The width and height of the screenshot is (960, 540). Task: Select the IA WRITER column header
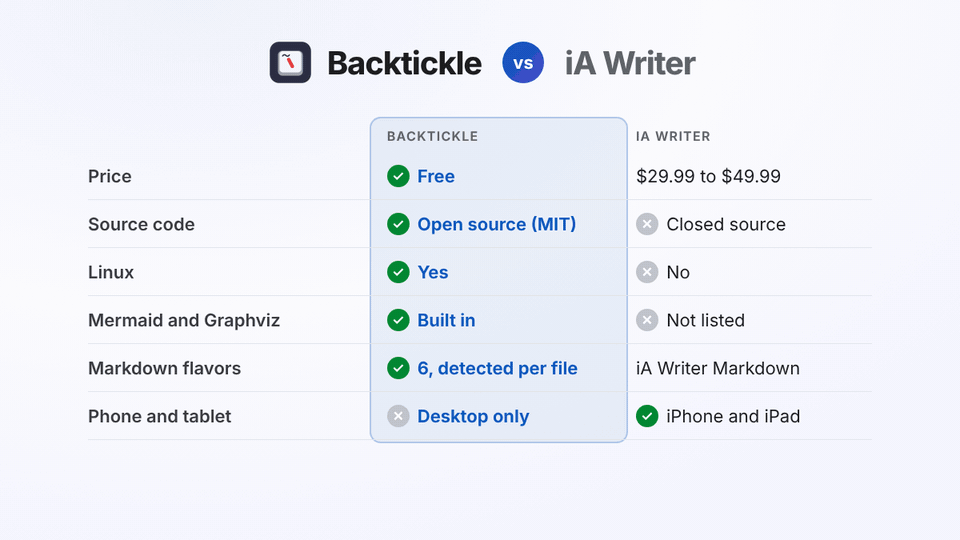(673, 137)
